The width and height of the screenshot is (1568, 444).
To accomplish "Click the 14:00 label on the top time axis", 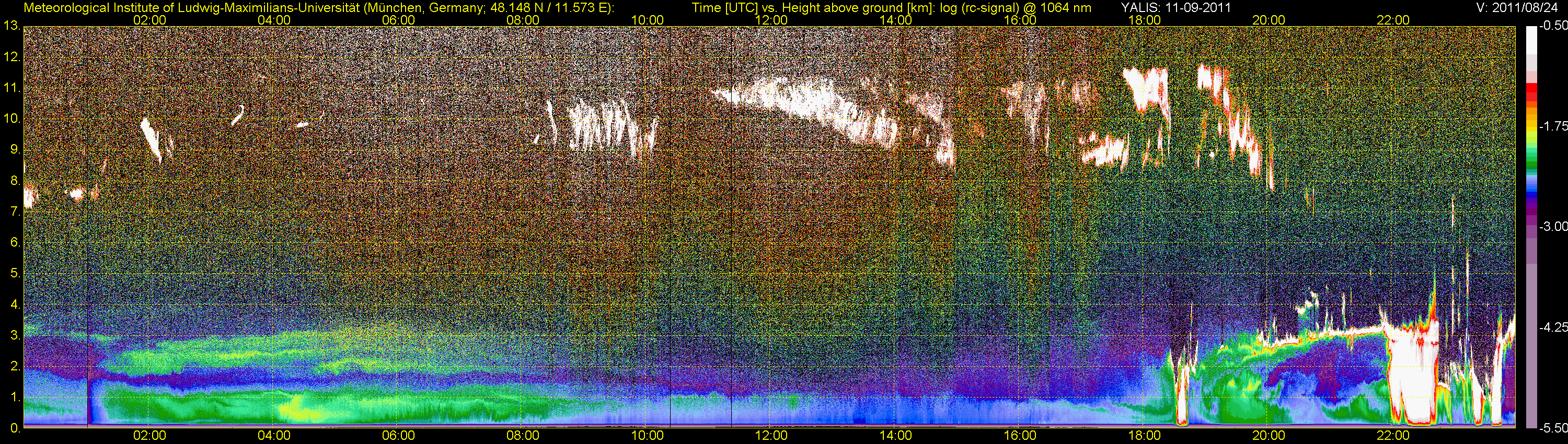I will coord(896,20).
